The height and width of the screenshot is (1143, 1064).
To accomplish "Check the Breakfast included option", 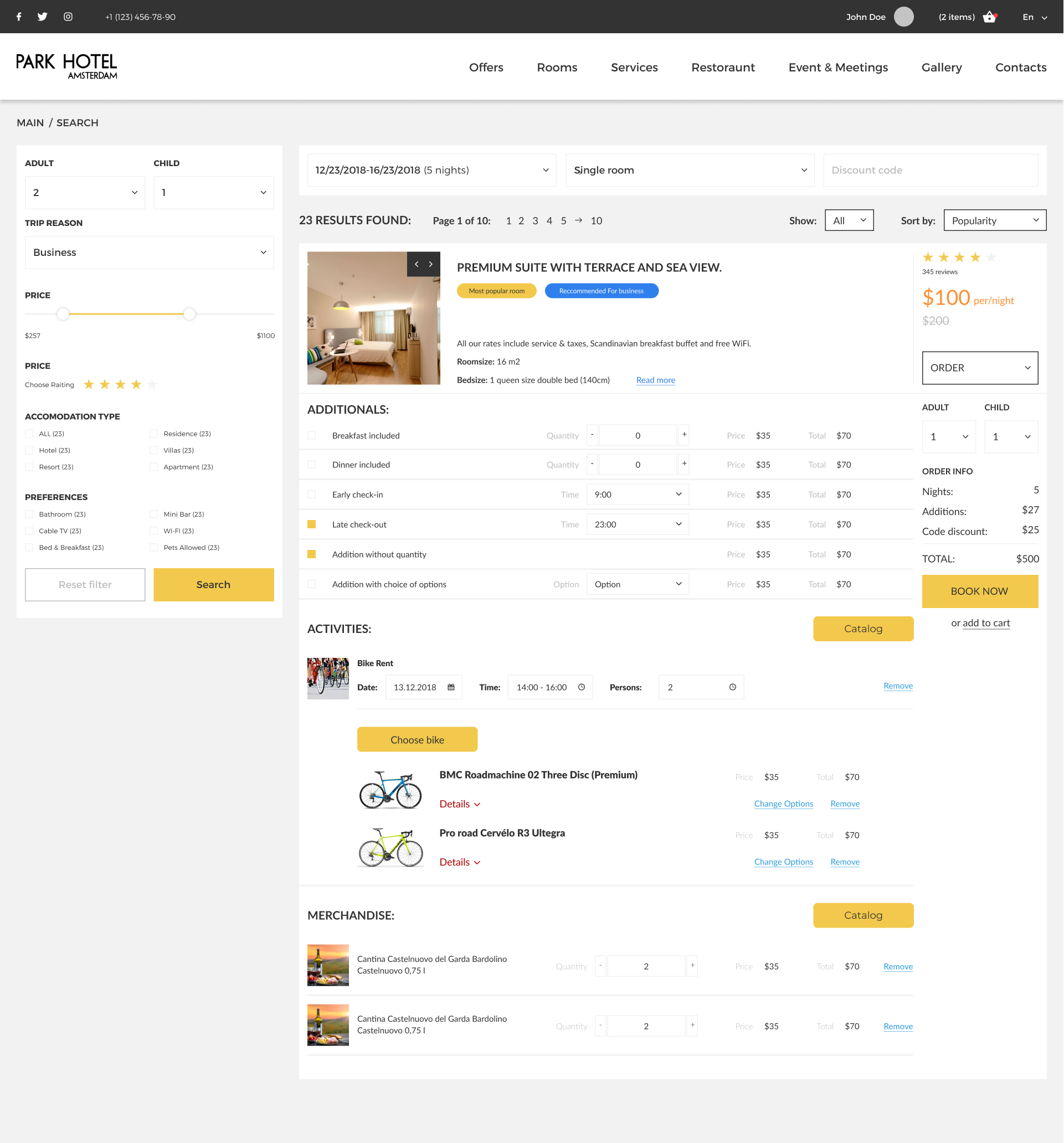I will 312,435.
